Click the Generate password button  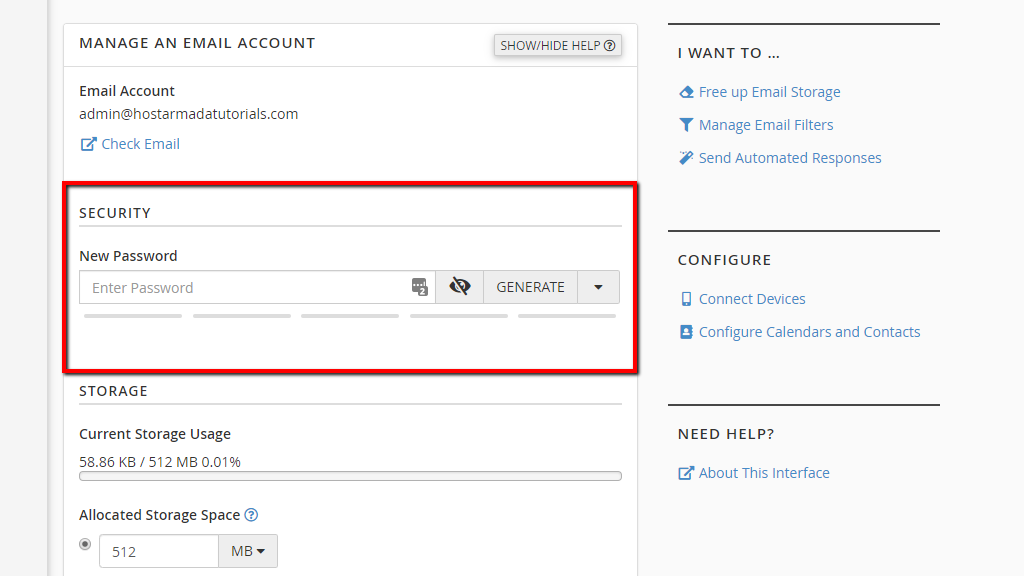(530, 286)
